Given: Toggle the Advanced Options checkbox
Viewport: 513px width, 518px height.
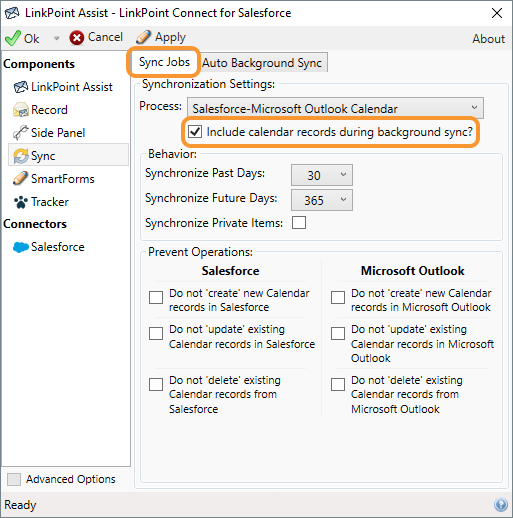Looking at the screenshot, I should click(x=14, y=479).
